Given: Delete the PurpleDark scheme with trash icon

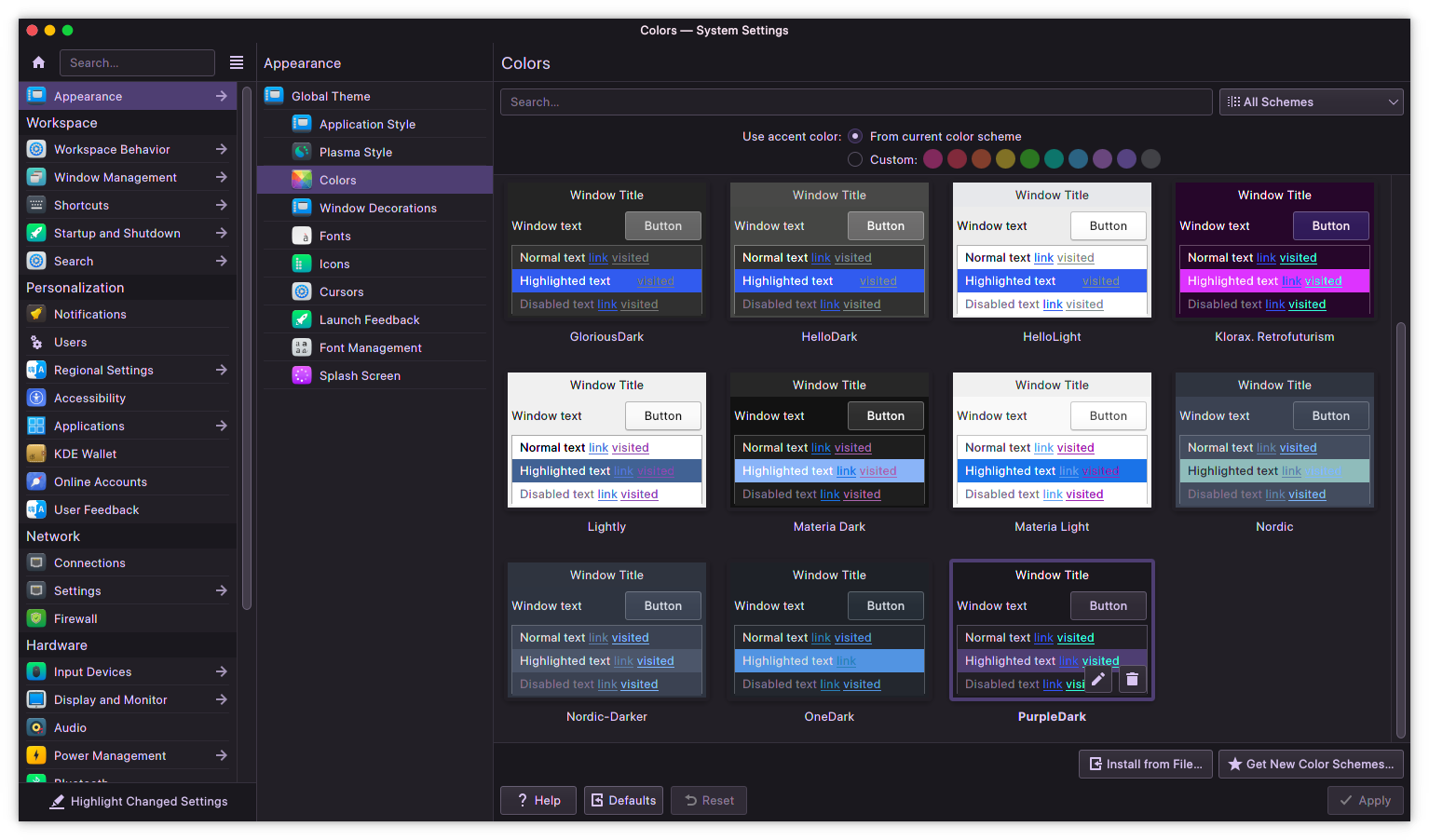Looking at the screenshot, I should (x=1132, y=680).
